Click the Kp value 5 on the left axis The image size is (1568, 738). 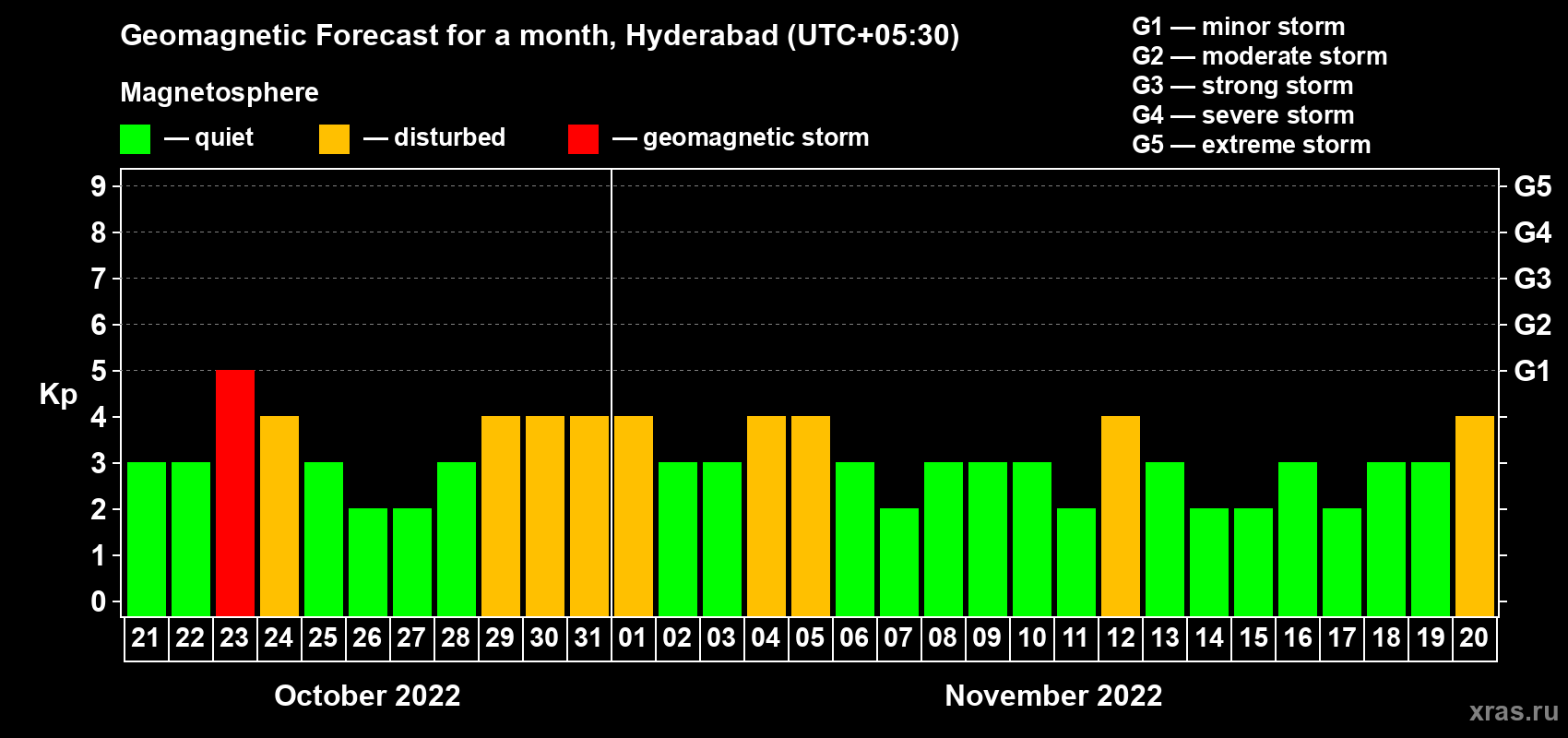pyautogui.click(x=99, y=371)
